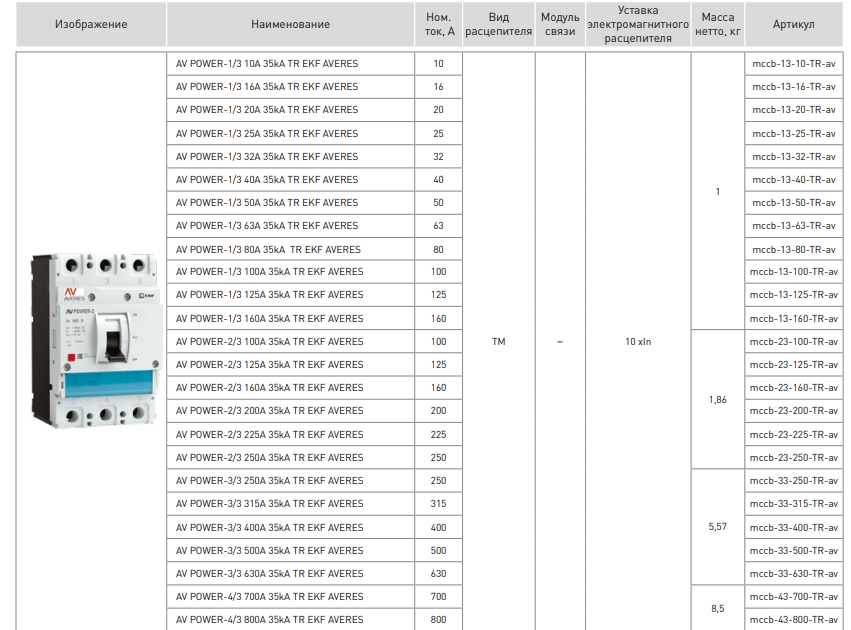
Task: Select "AV POWER-1/3 32A 35kA TR EKF AVERES"
Action: (267, 157)
